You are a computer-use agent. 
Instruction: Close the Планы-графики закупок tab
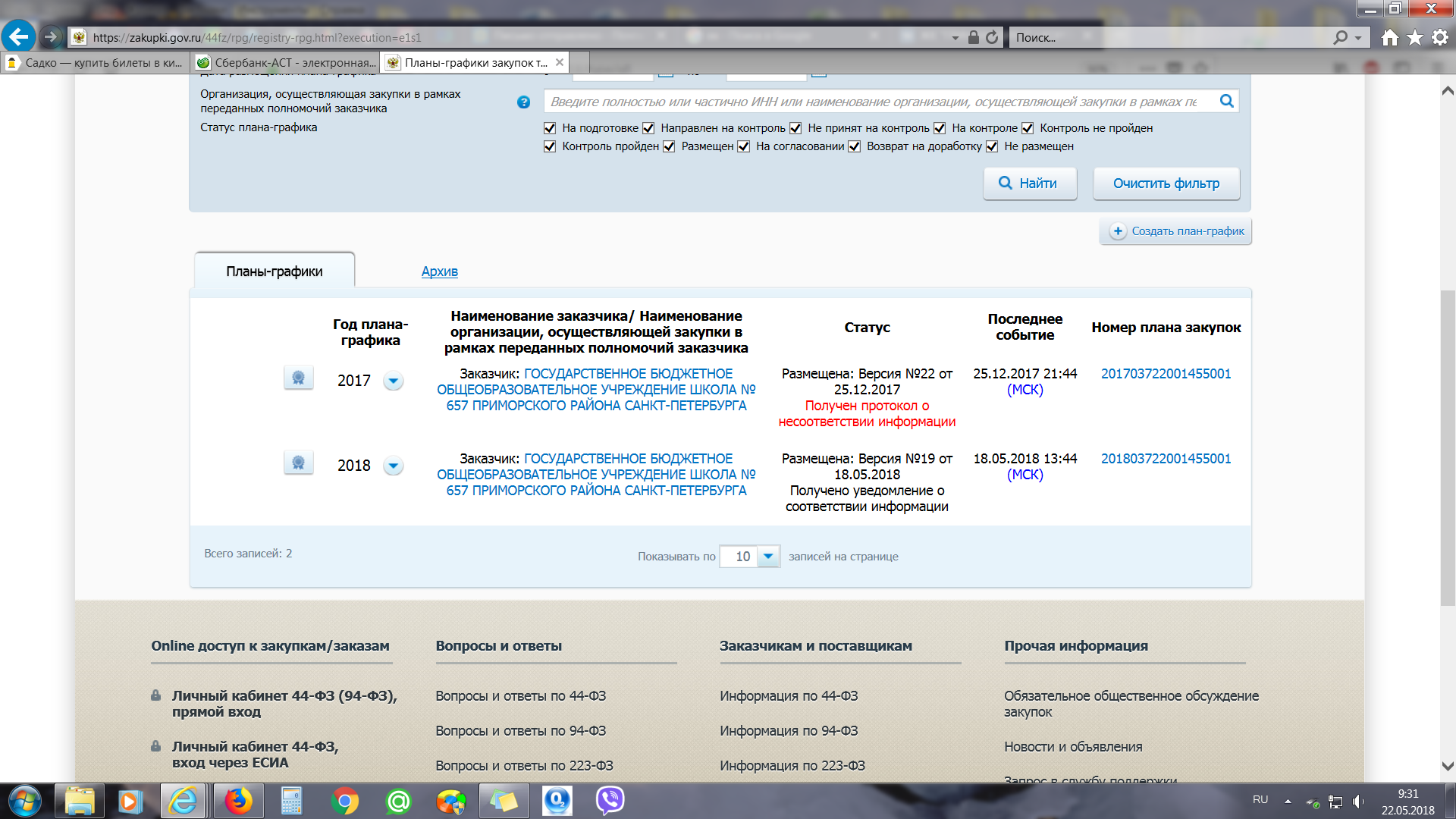tap(560, 62)
